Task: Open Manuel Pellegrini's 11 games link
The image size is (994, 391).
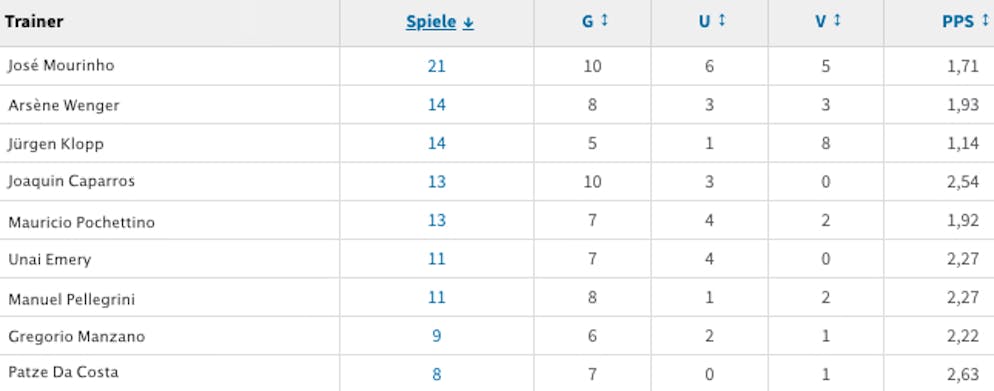Action: 436,297
